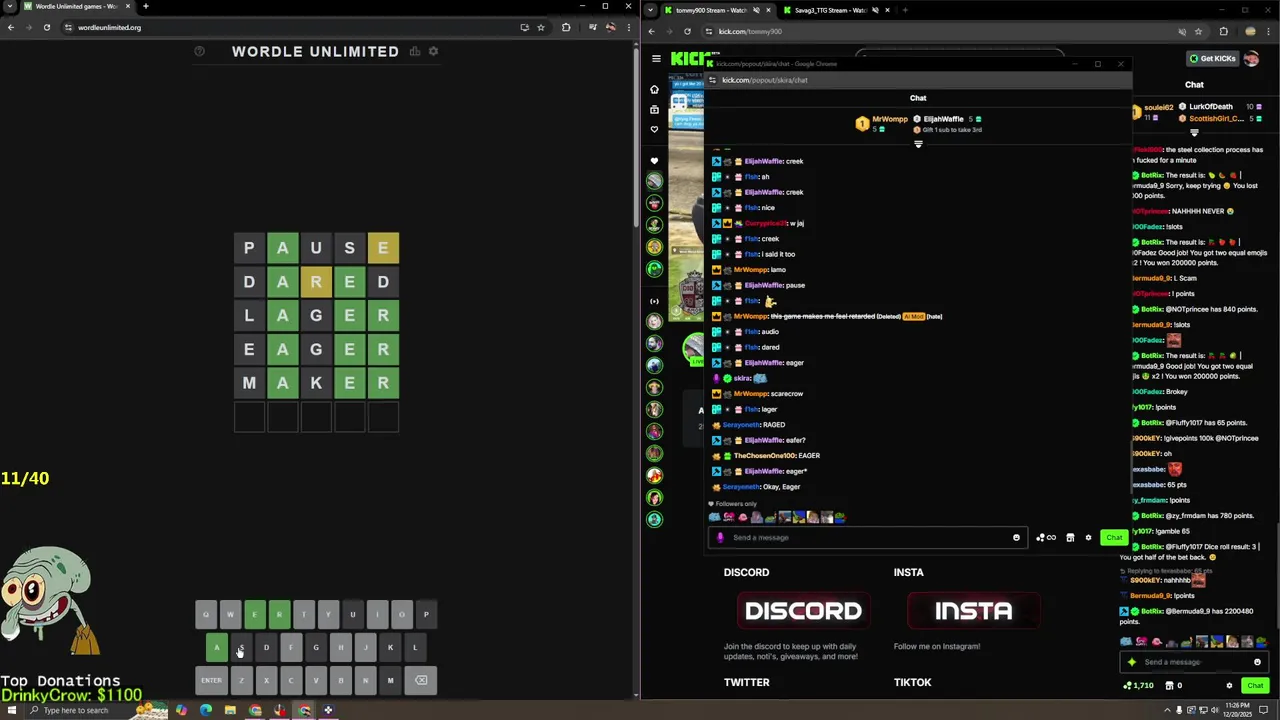Screen dimensions: 1280x720
Task: Reload Kick tommy900 page
Action: 687,31
